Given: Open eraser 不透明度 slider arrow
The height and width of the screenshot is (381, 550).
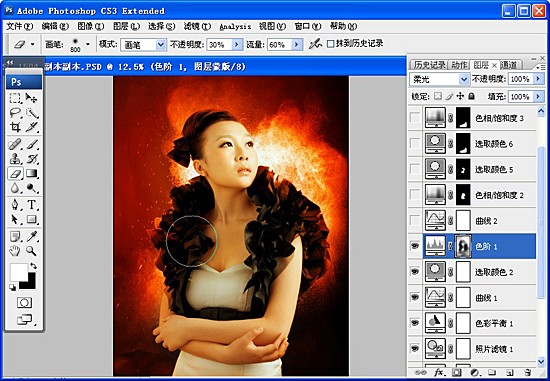Looking at the screenshot, I should point(237,45).
